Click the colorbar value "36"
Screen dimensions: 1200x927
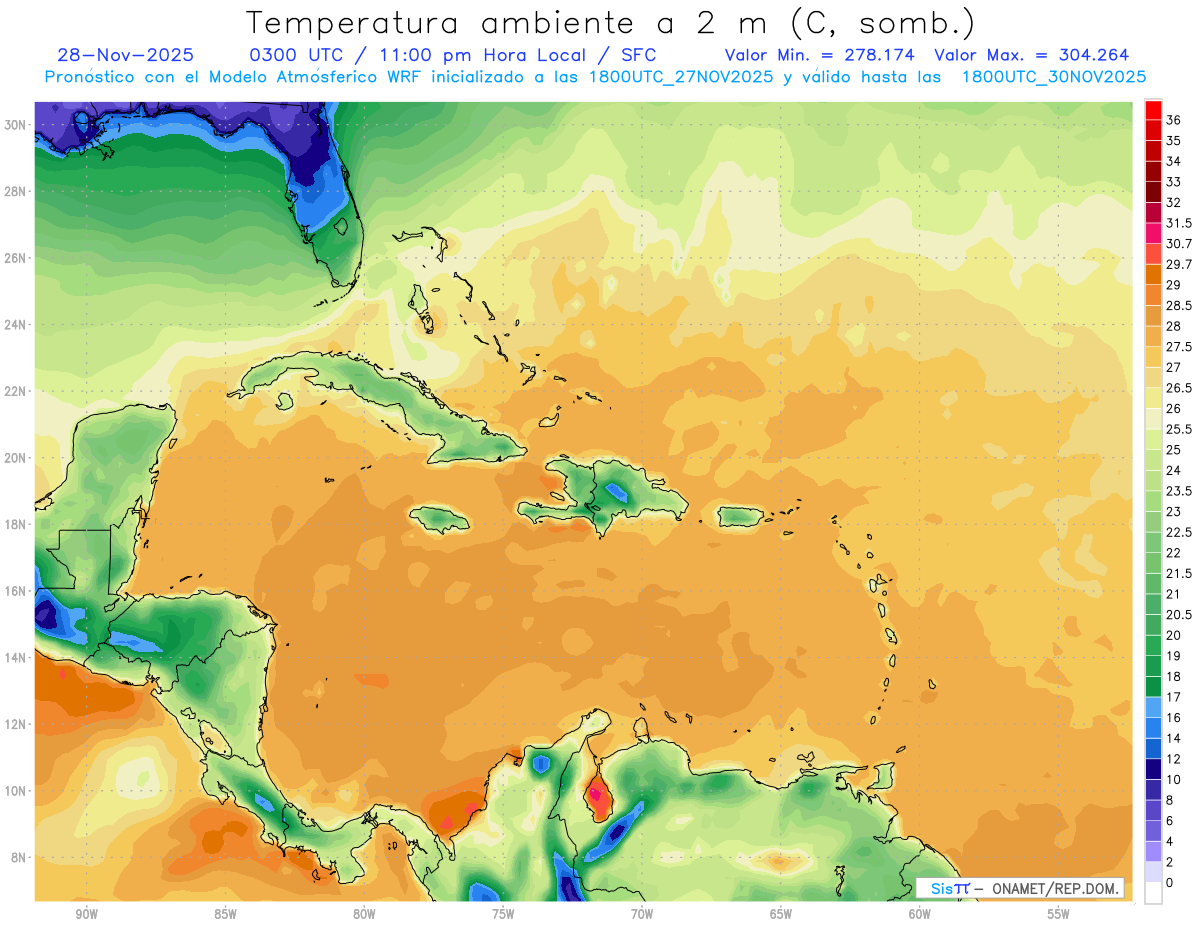[x=1174, y=120]
